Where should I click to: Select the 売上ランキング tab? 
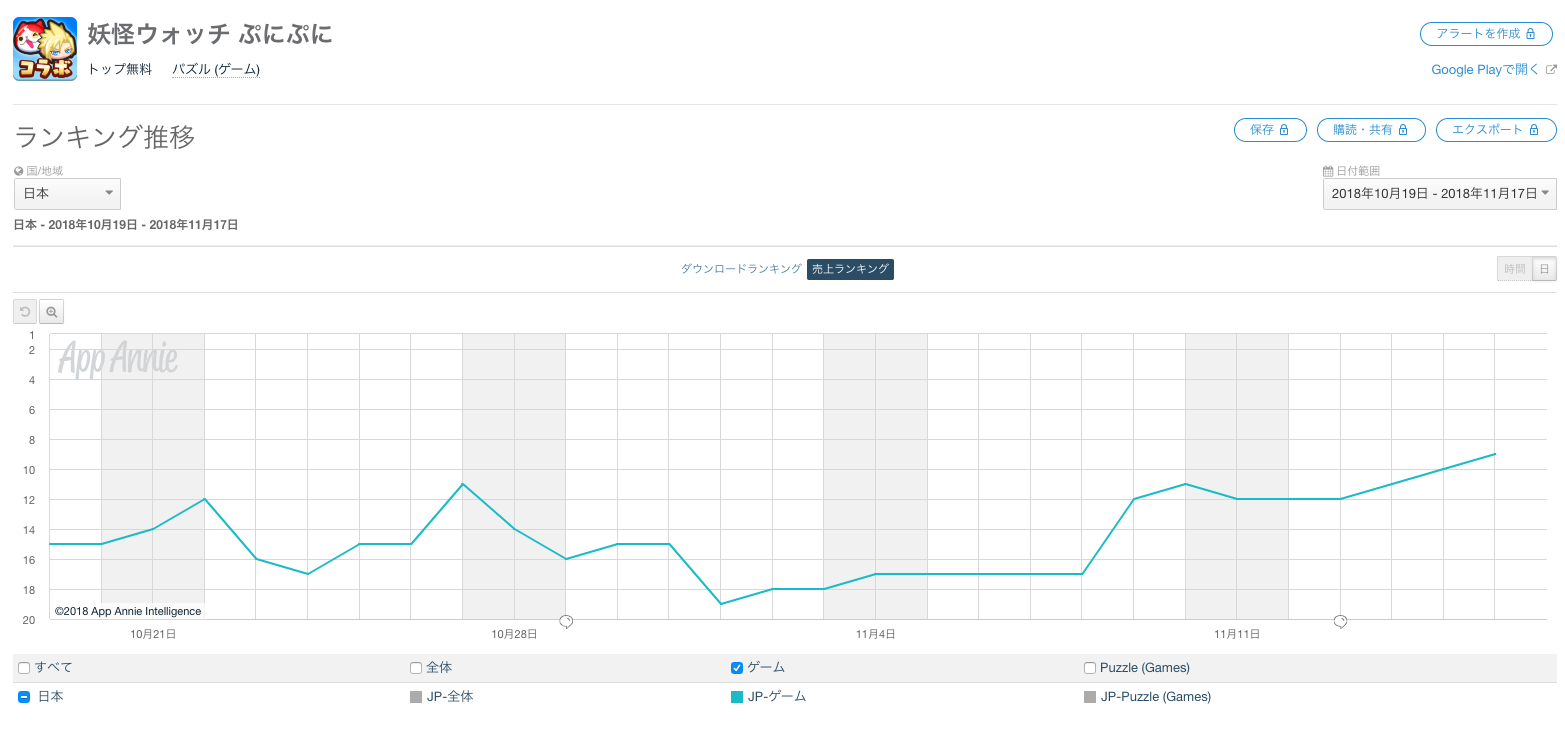[850, 269]
